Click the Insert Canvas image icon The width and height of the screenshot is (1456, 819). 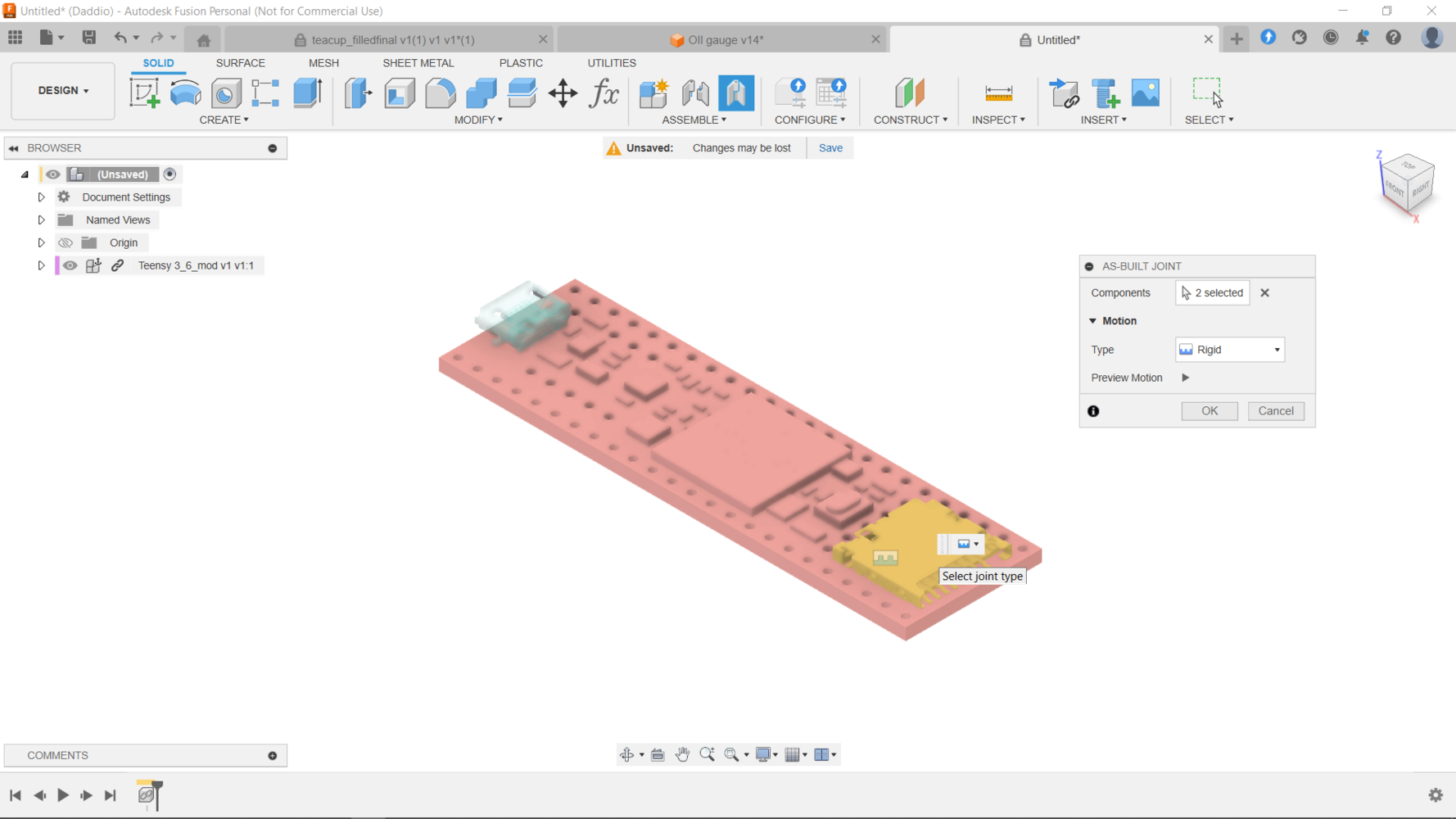1145,93
